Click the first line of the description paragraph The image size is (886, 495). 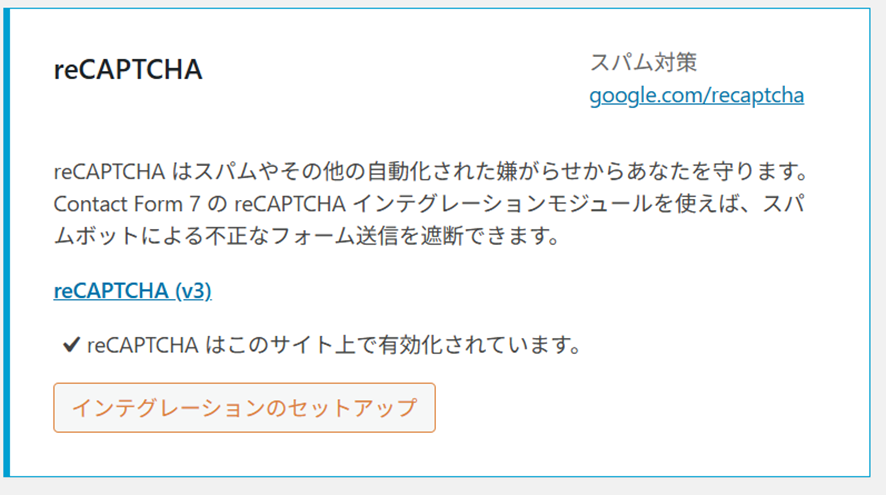430,170
